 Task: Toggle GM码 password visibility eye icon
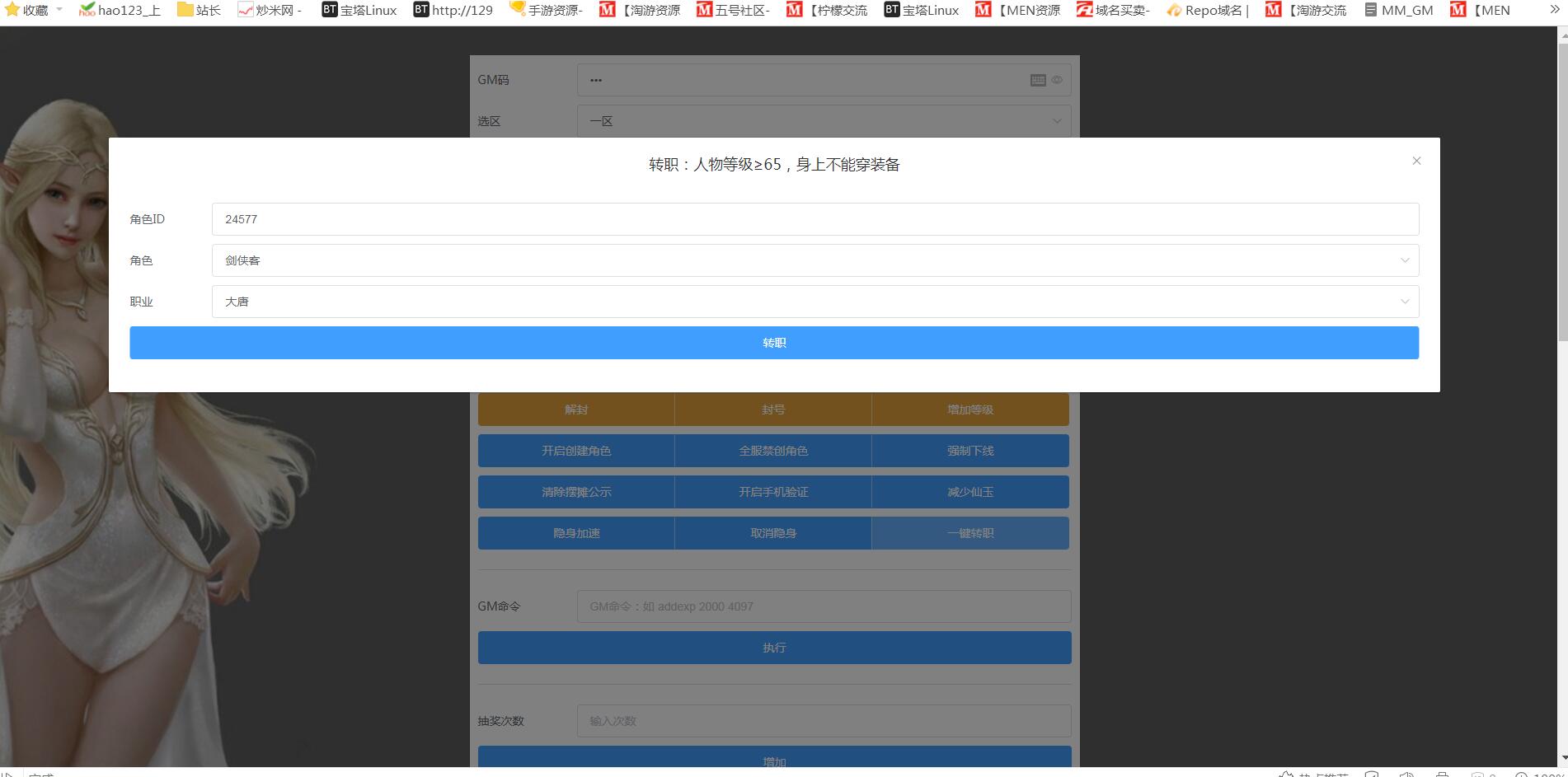pos(1057,80)
